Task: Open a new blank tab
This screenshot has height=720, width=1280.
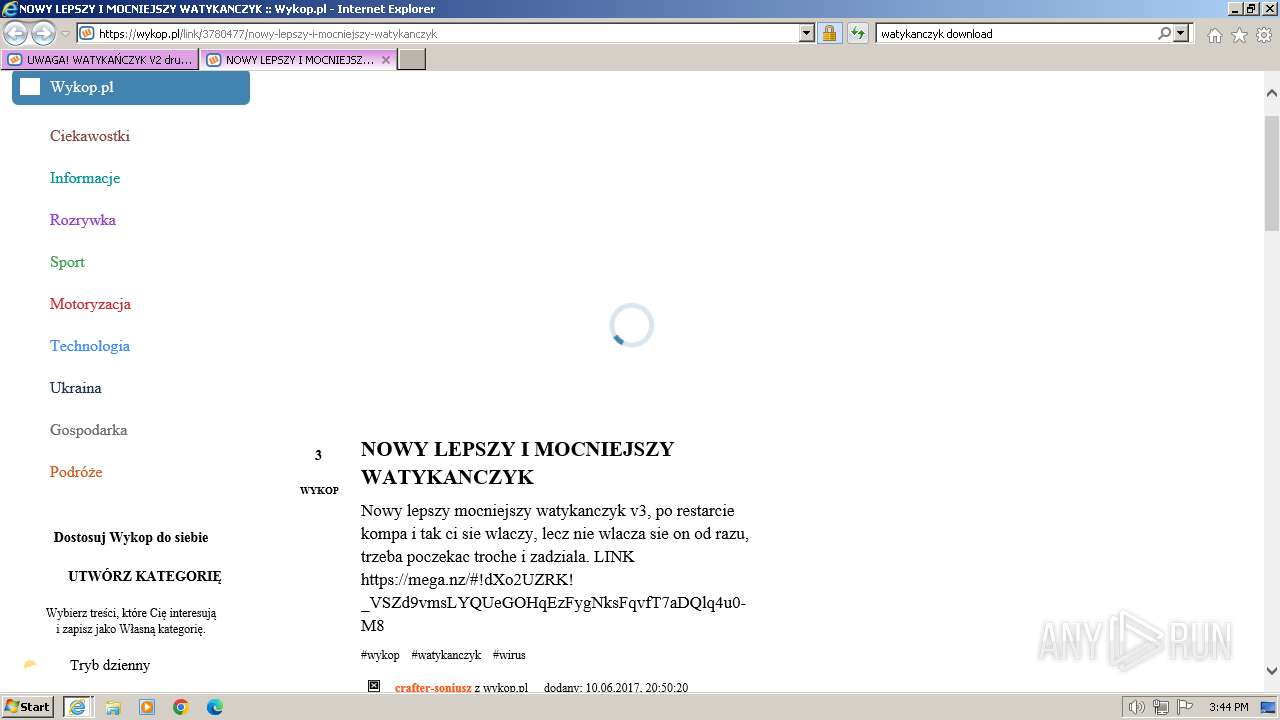Action: 412,60
